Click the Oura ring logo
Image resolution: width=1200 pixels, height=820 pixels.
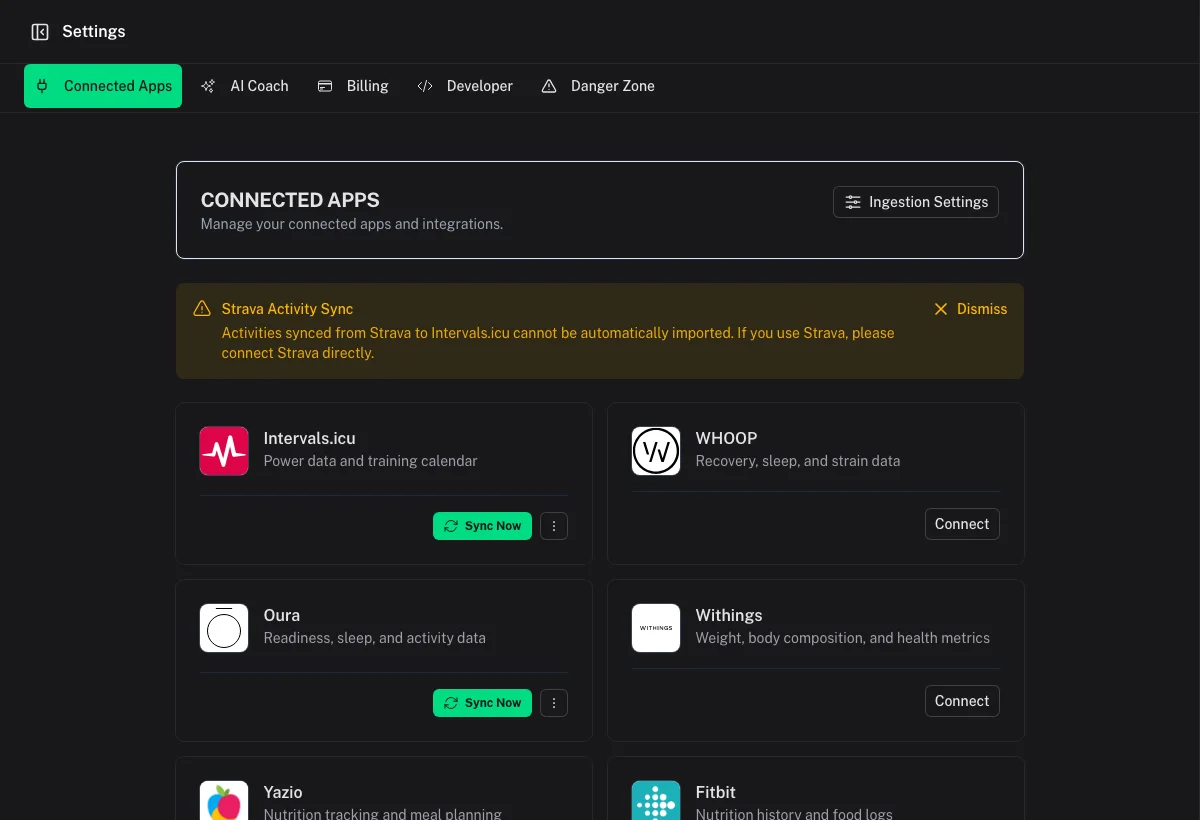click(x=224, y=628)
